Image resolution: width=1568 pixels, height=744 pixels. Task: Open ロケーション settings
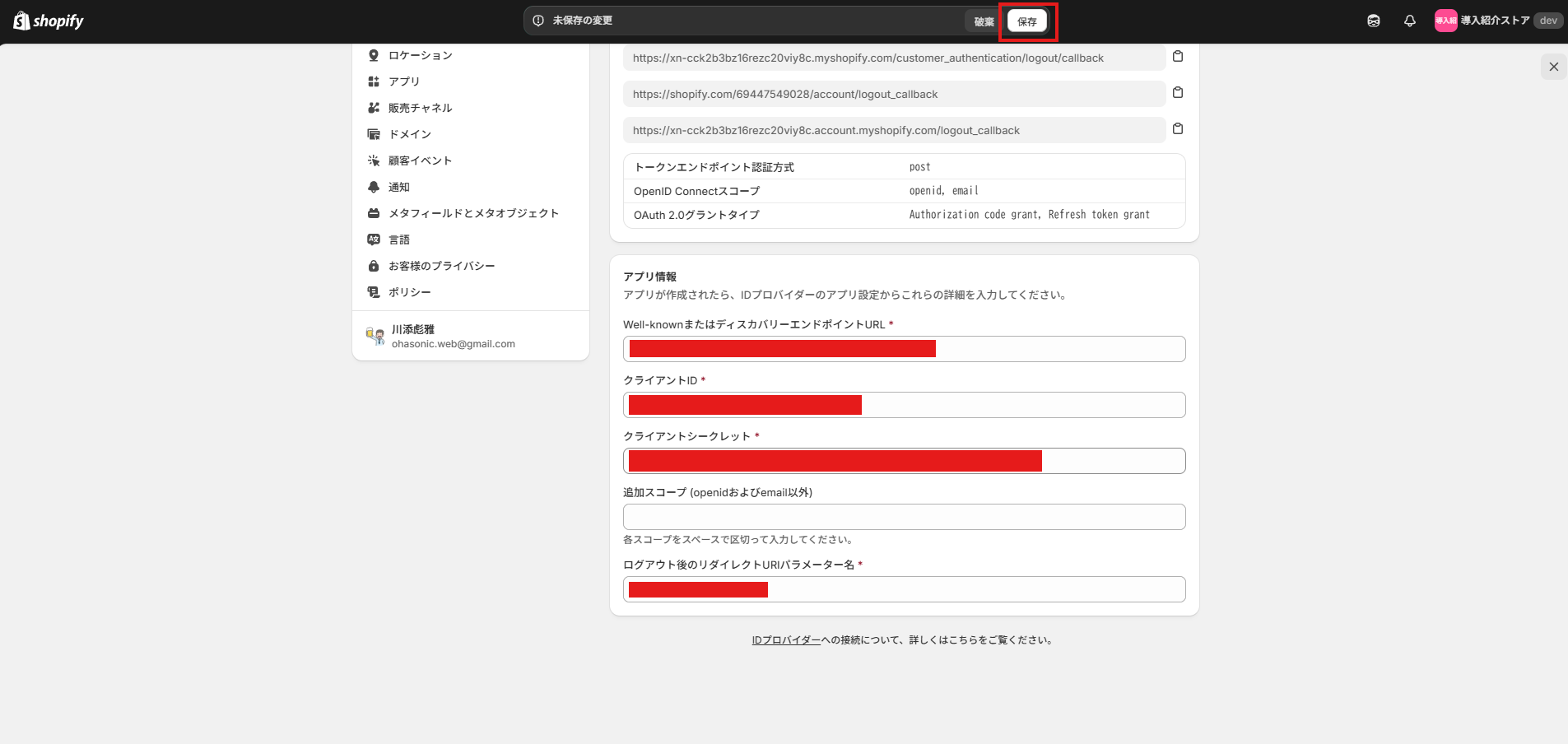click(420, 55)
